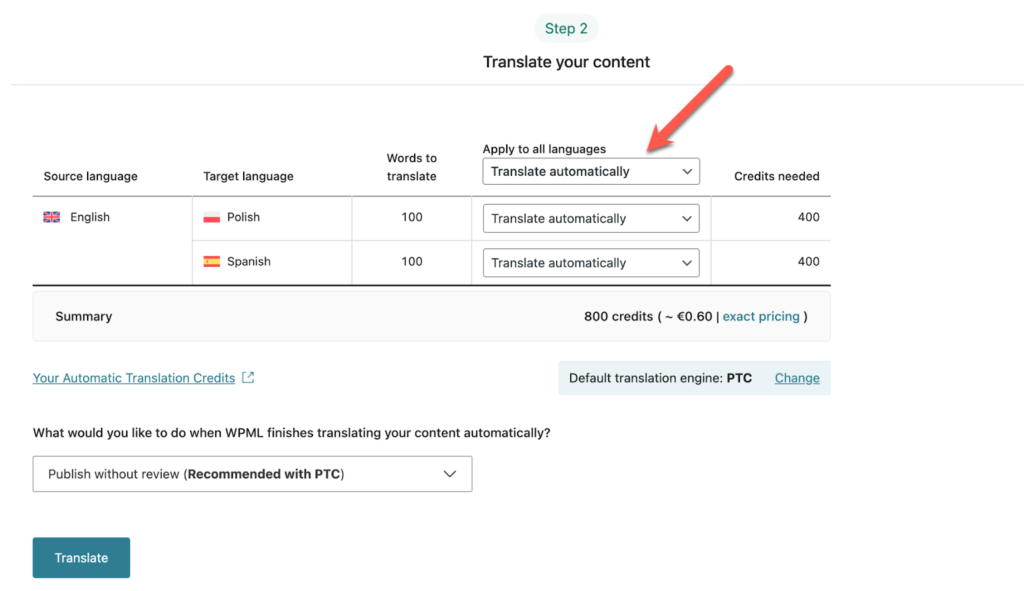This screenshot has height=591, width=1024.
Task: Click the Default translation engine PTC label
Action: pos(660,378)
